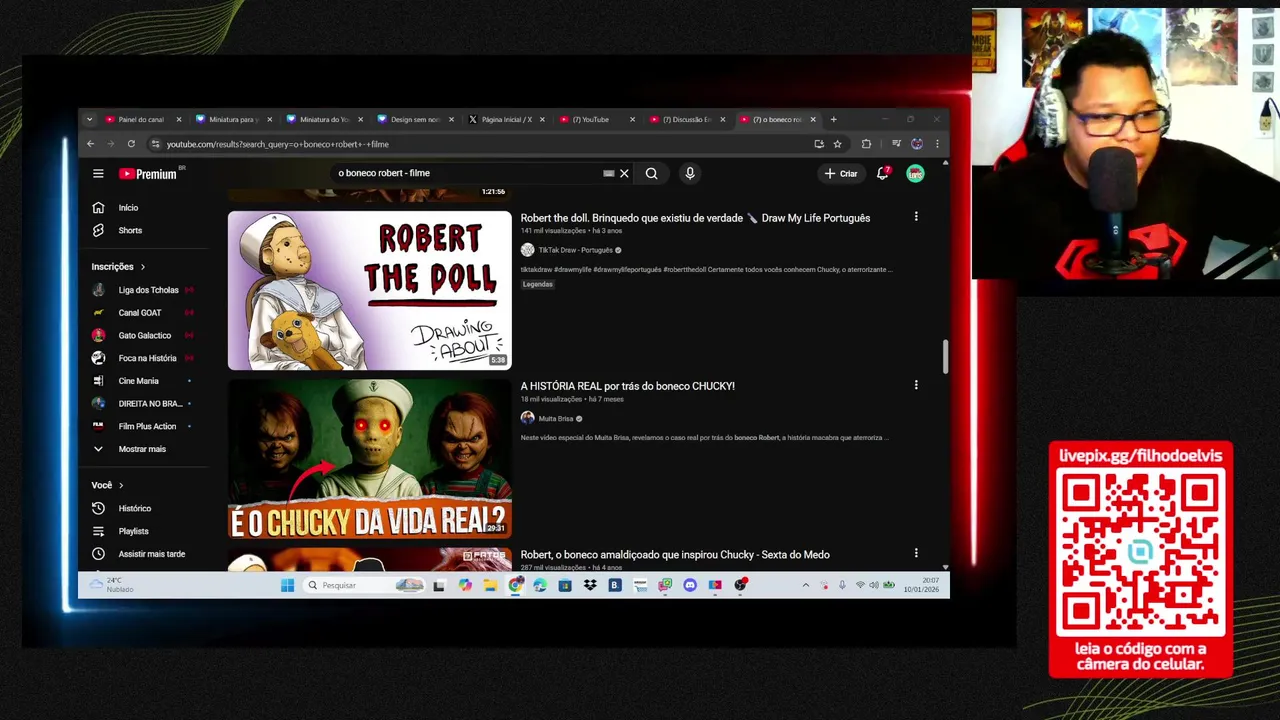
Task: Open File Explorer from the taskbar
Action: (490, 585)
